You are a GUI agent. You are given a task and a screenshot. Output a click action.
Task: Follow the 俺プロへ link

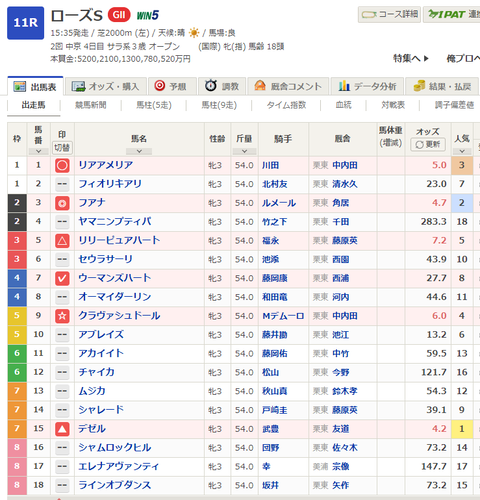click(463, 59)
